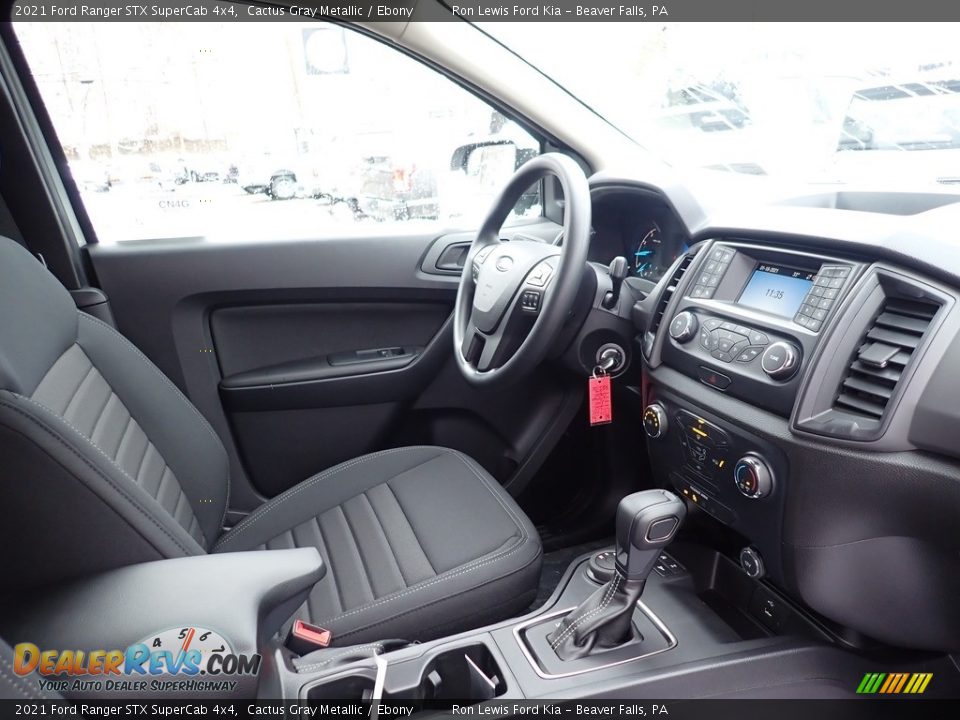
Task: Tap the infotainment screen showing 11:35
Action: [x=774, y=292]
